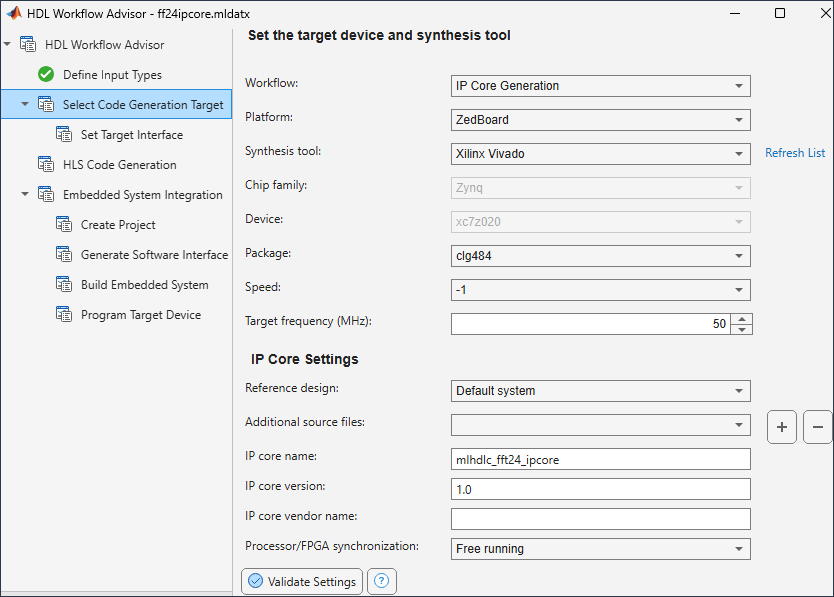The height and width of the screenshot is (597, 834).
Task: Click the IP core version field
Action: pyautogui.click(x=601, y=489)
